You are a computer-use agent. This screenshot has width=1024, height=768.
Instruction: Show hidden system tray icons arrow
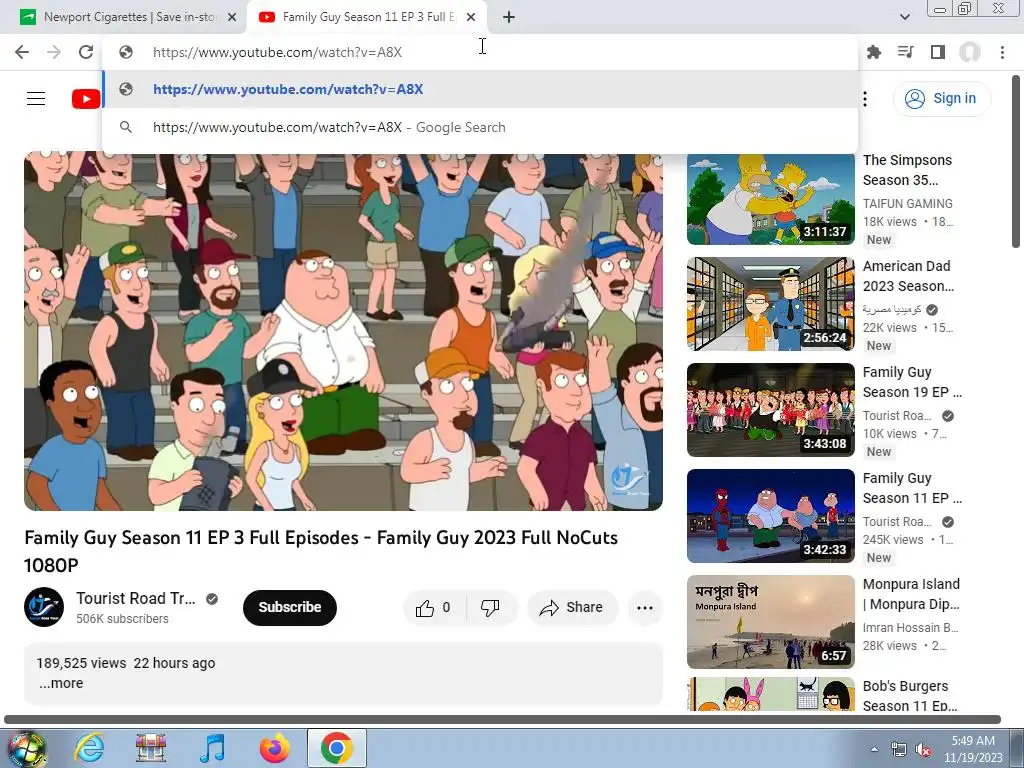pos(874,750)
